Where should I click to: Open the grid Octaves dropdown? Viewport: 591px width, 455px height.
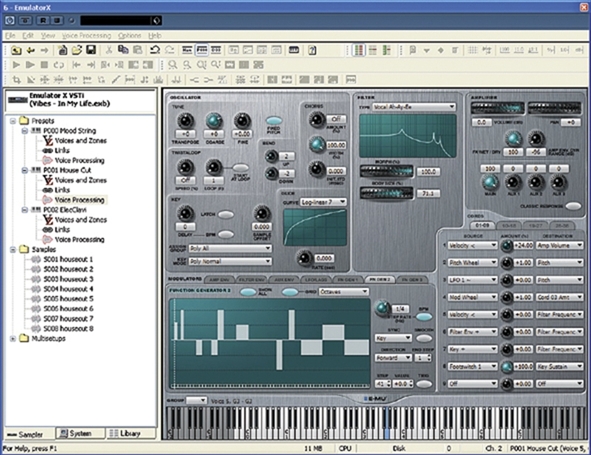343,292
